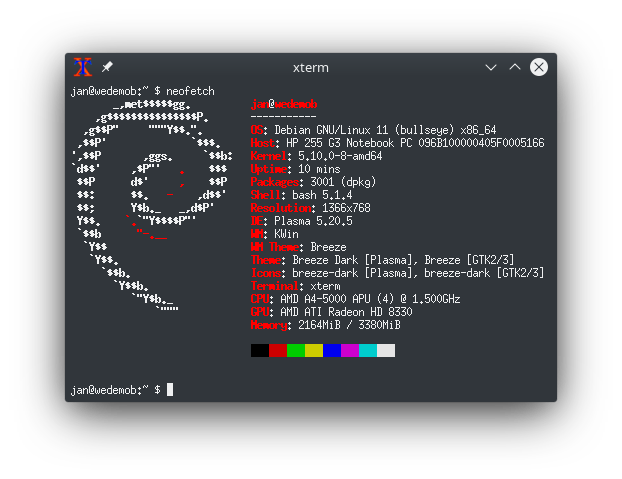This screenshot has width=622, height=479.
Task: Click the Shell line bash 5.1.4
Action: 301,195
